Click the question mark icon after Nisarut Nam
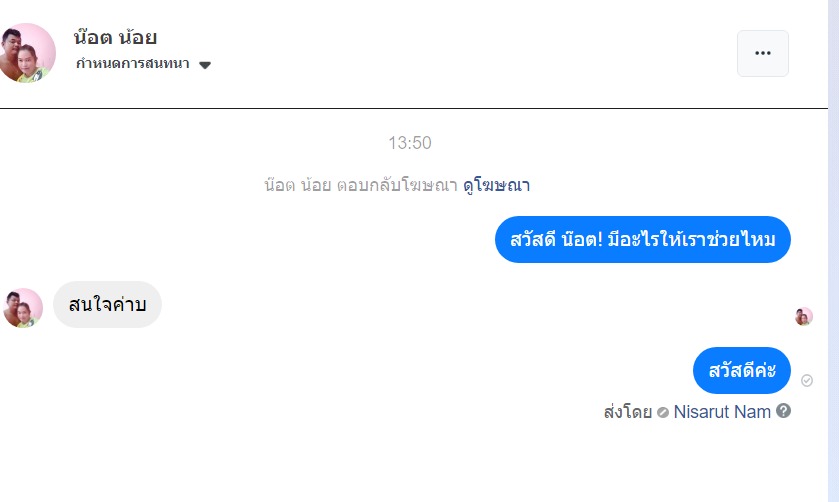Viewport: 839px width, 502px height. point(784,410)
